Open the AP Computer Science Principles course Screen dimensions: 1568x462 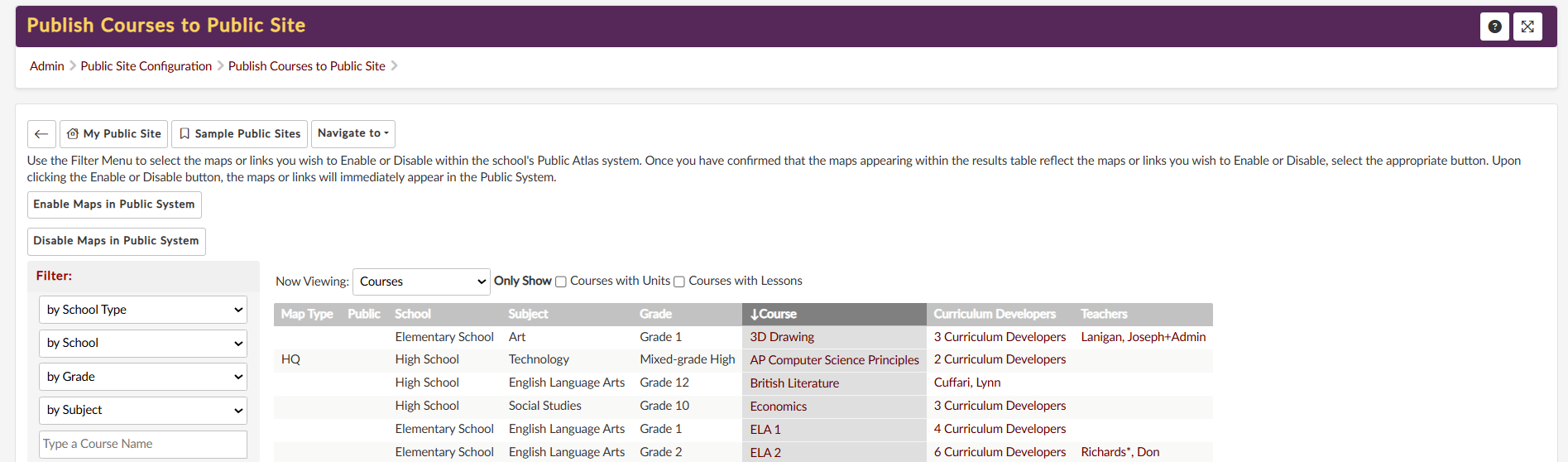tap(834, 360)
